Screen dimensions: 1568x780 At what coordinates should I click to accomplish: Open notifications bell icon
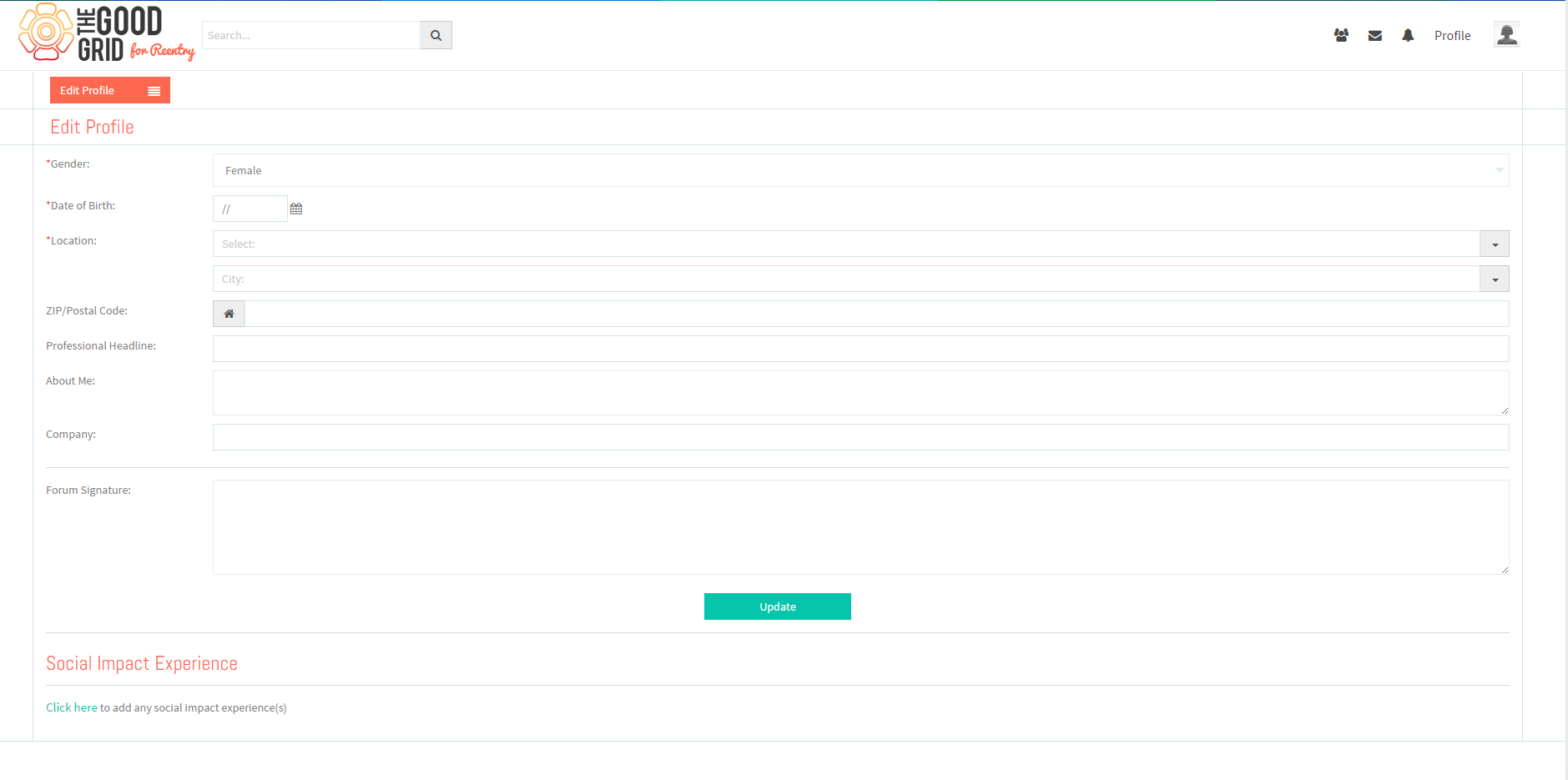[1408, 35]
